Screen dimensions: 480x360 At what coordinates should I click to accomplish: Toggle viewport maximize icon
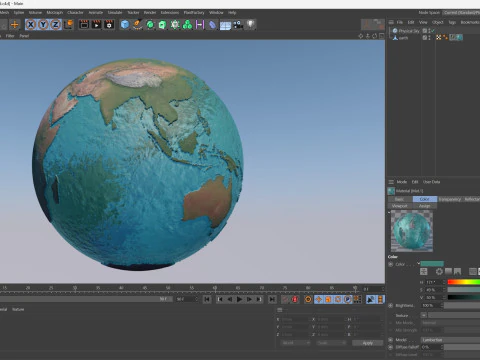[382, 36]
